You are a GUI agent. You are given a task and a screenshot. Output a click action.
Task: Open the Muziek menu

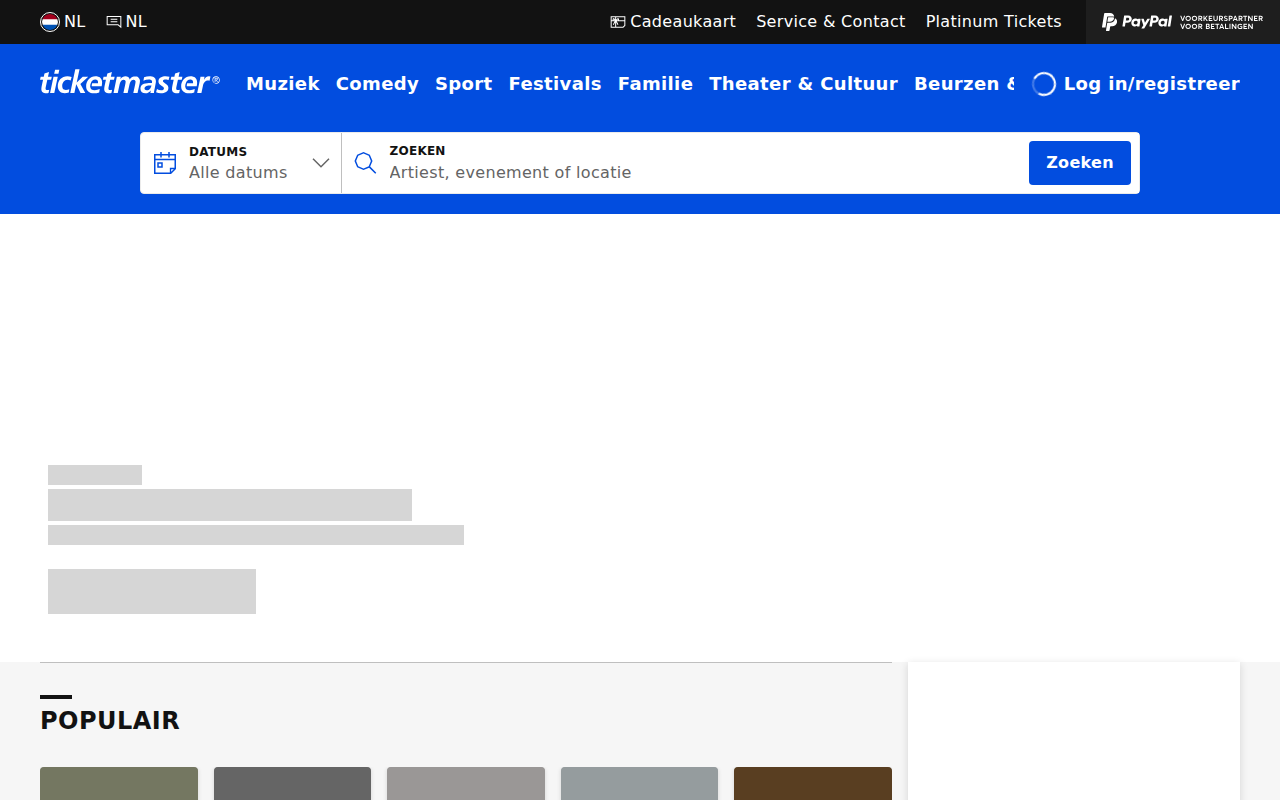(283, 84)
